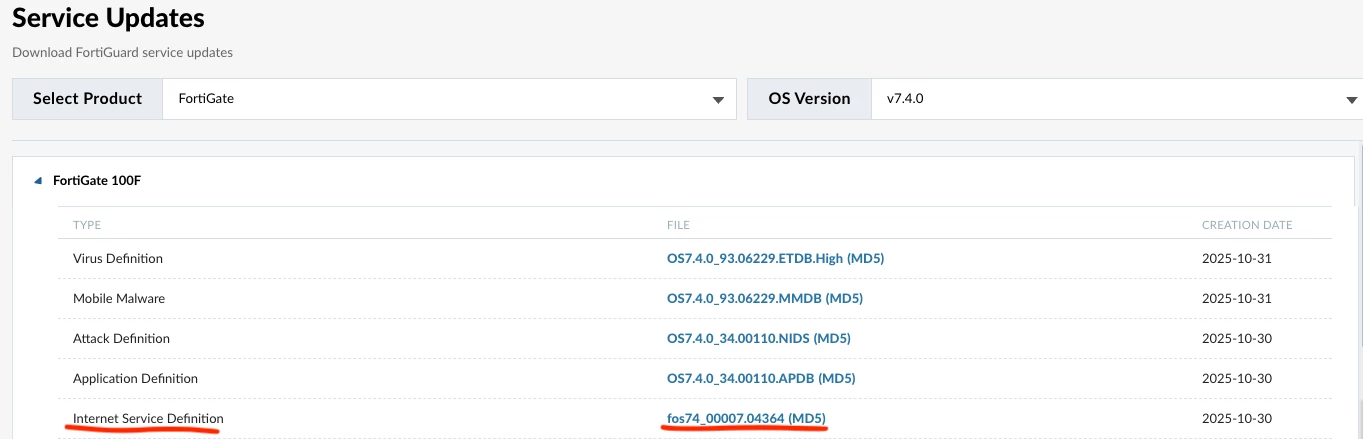Select the Internet Service Definition row label
Image resolution: width=1363 pixels, height=439 pixels.
pos(148,418)
